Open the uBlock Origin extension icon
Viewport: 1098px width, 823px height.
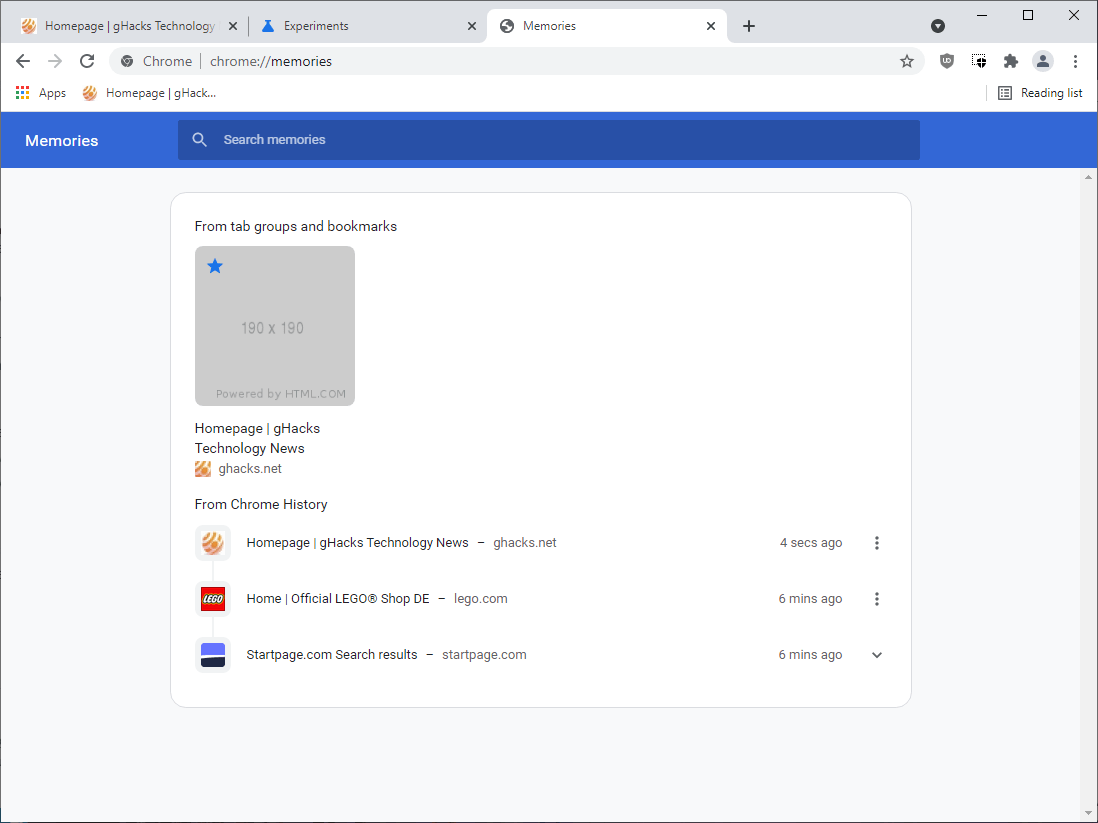tap(947, 61)
